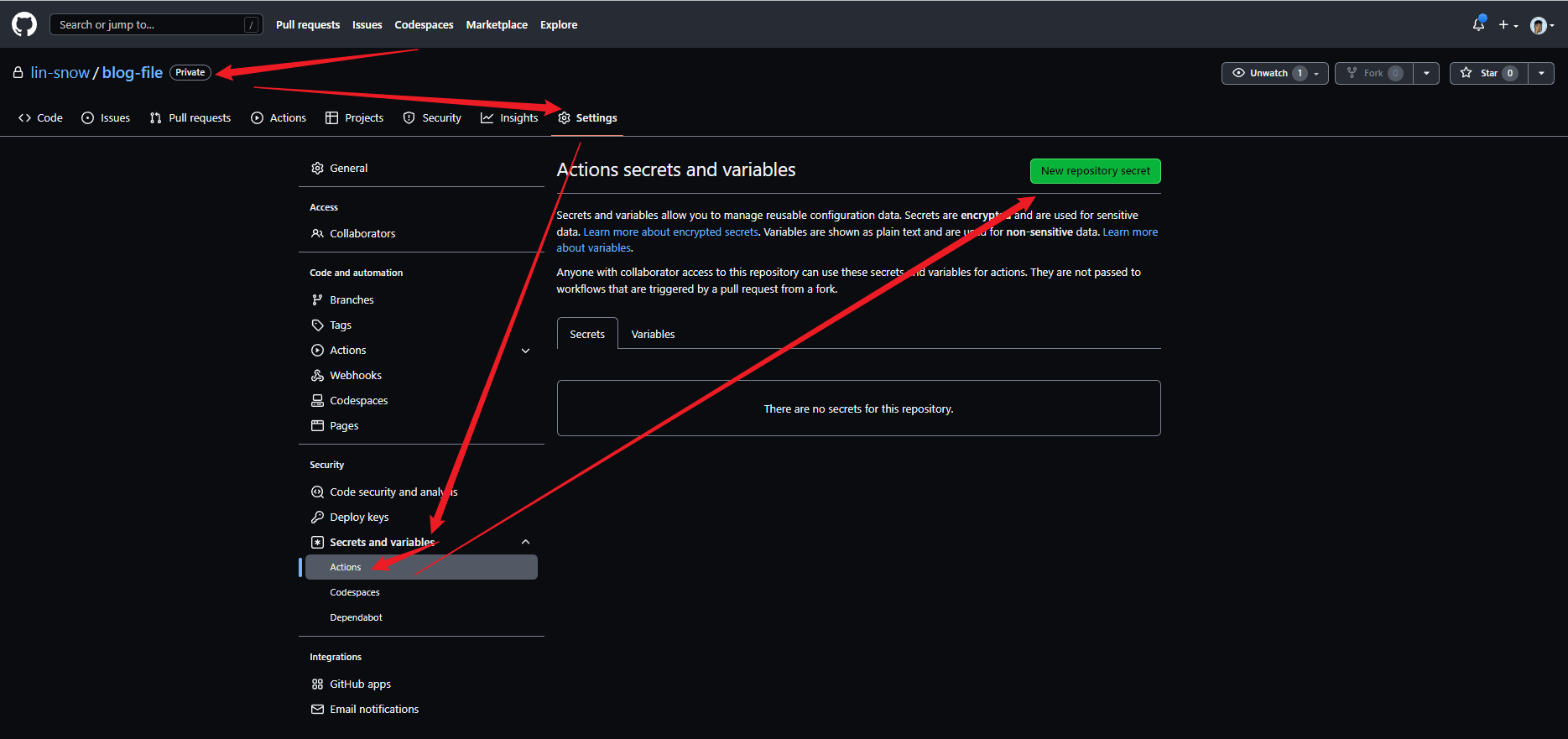Open Issues in top navigation
Viewport: 1568px width, 739px height.
(367, 24)
